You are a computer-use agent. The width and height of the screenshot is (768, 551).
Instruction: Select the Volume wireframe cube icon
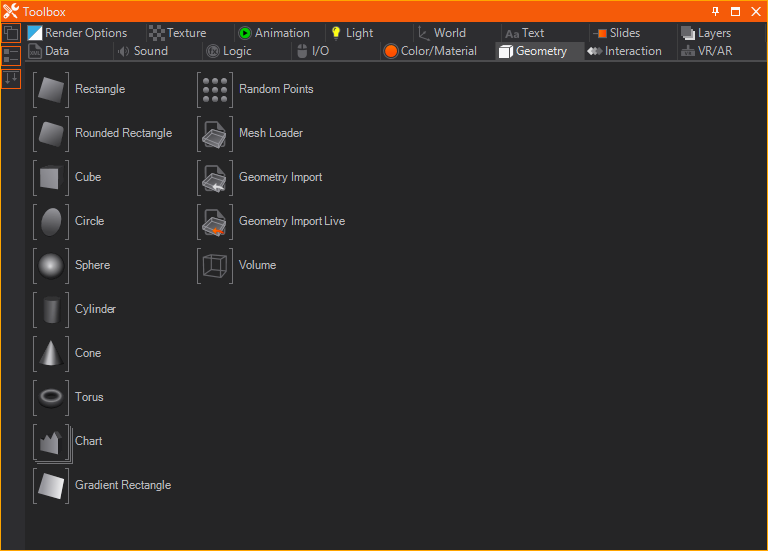tap(215, 265)
